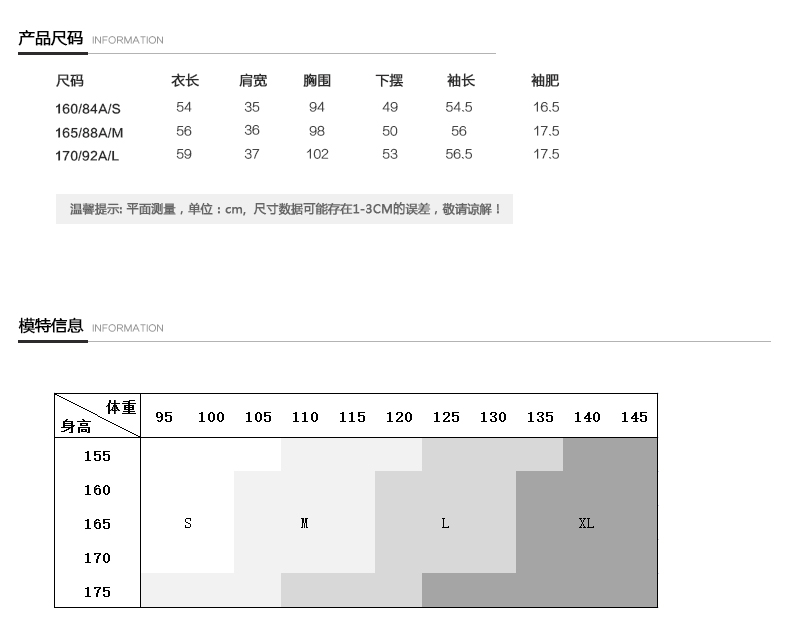Image resolution: width=790 pixels, height=628 pixels.
Task: Click the S label in the size chart
Action: click(188, 524)
